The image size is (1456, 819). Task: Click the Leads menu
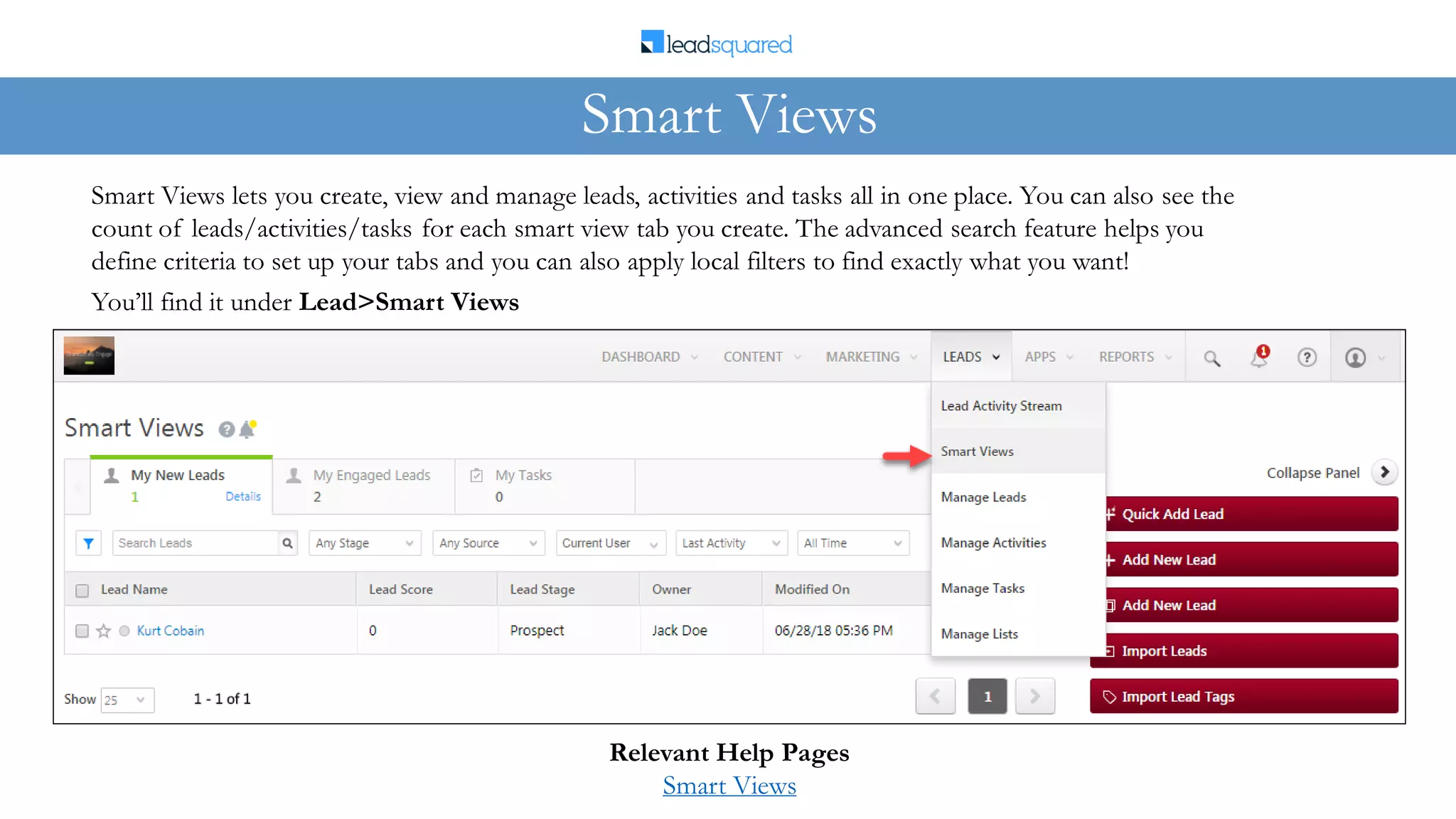click(971, 357)
